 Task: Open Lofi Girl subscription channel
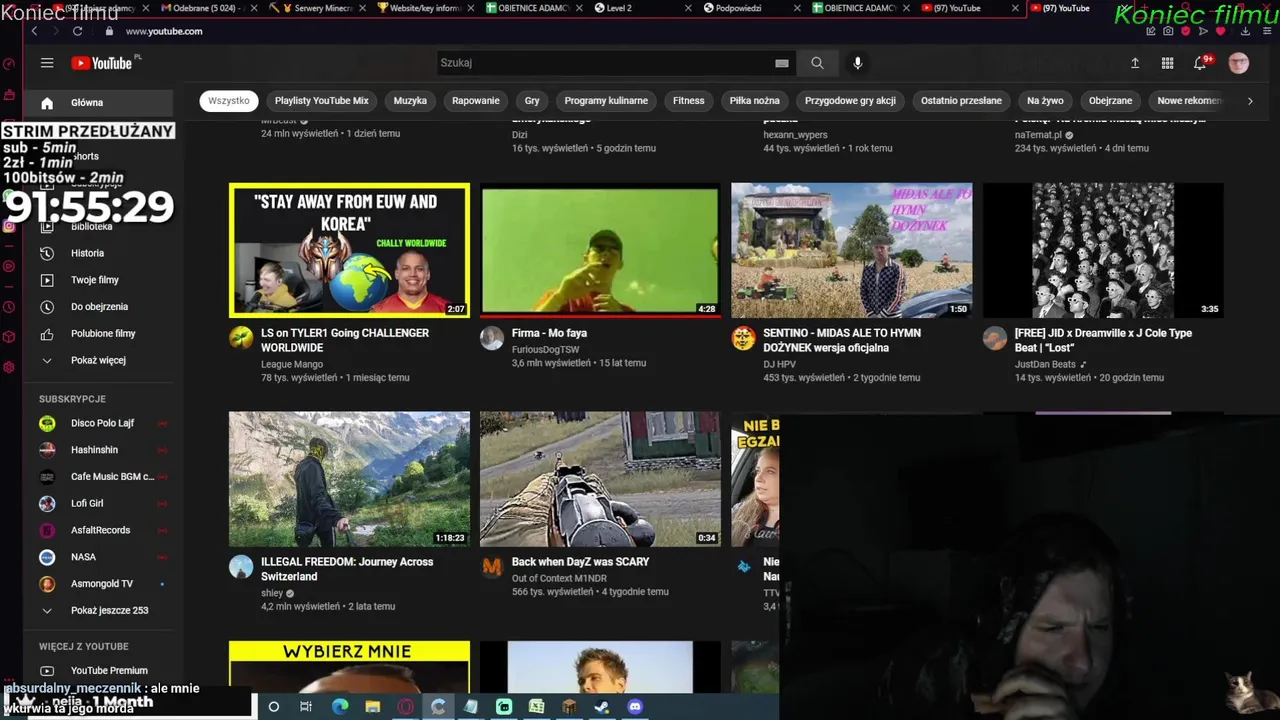point(100,503)
